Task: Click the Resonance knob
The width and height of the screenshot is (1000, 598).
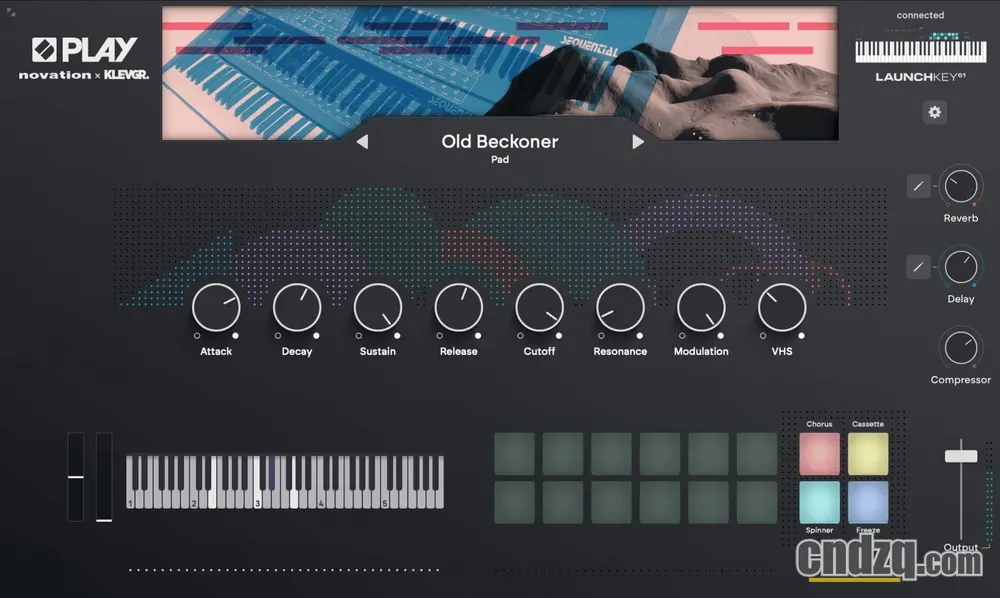Action: [620, 308]
